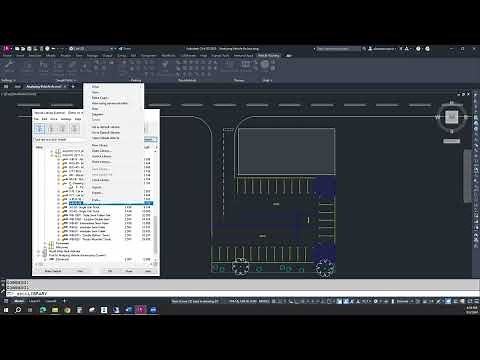Open the Edit menu in Vehicle Library Explorer
The height and width of the screenshot is (360, 480).
(x=44, y=119)
